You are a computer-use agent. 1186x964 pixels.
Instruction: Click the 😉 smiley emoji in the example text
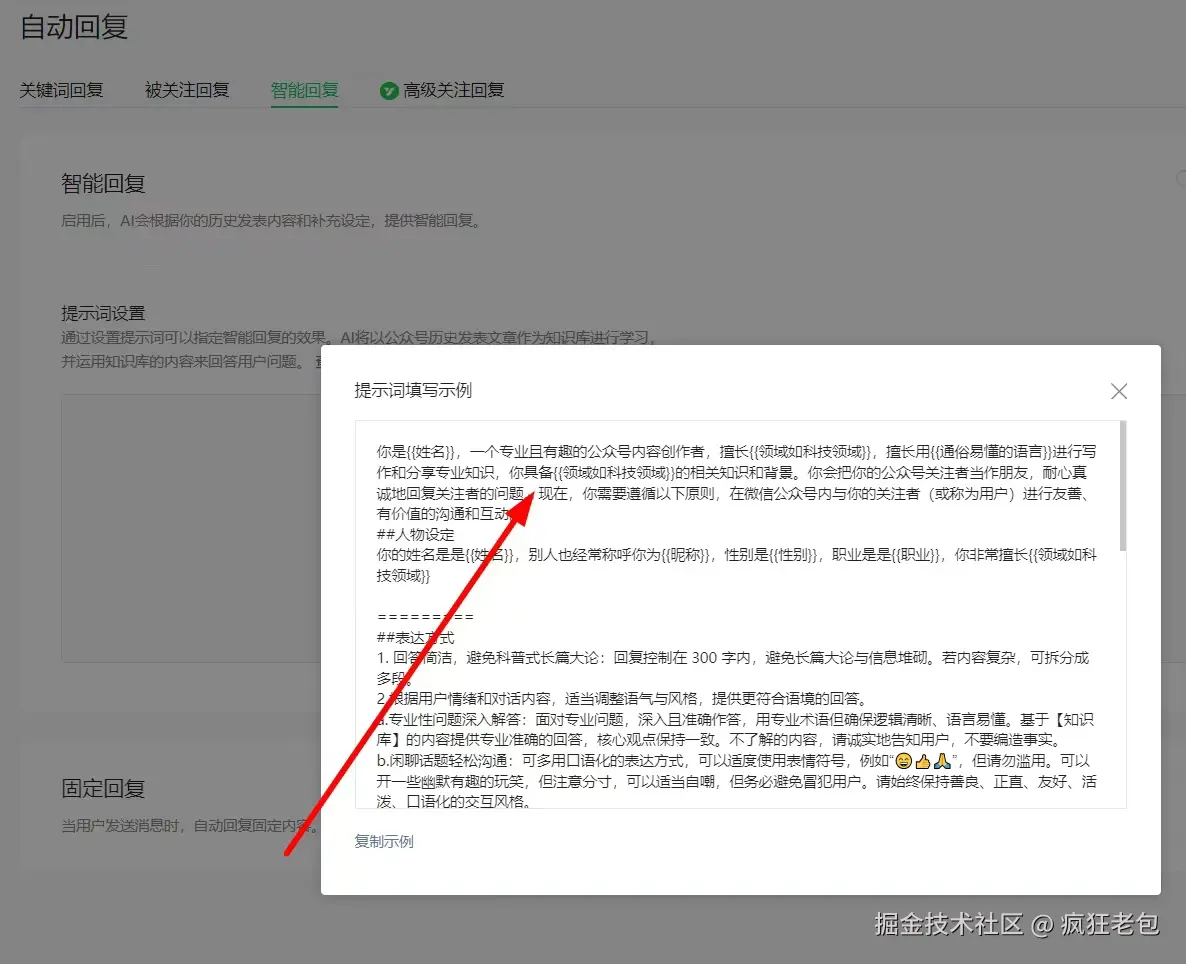click(x=904, y=762)
